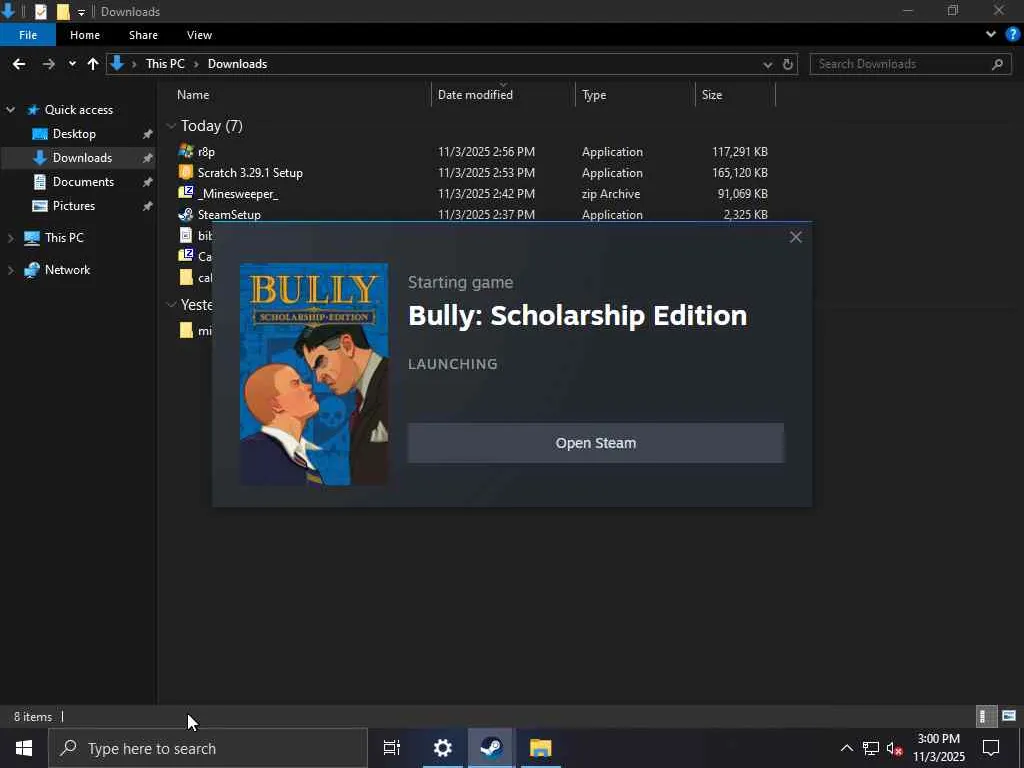The height and width of the screenshot is (768, 1024).
Task: Open Documents in the navigation pane
Action: click(83, 182)
